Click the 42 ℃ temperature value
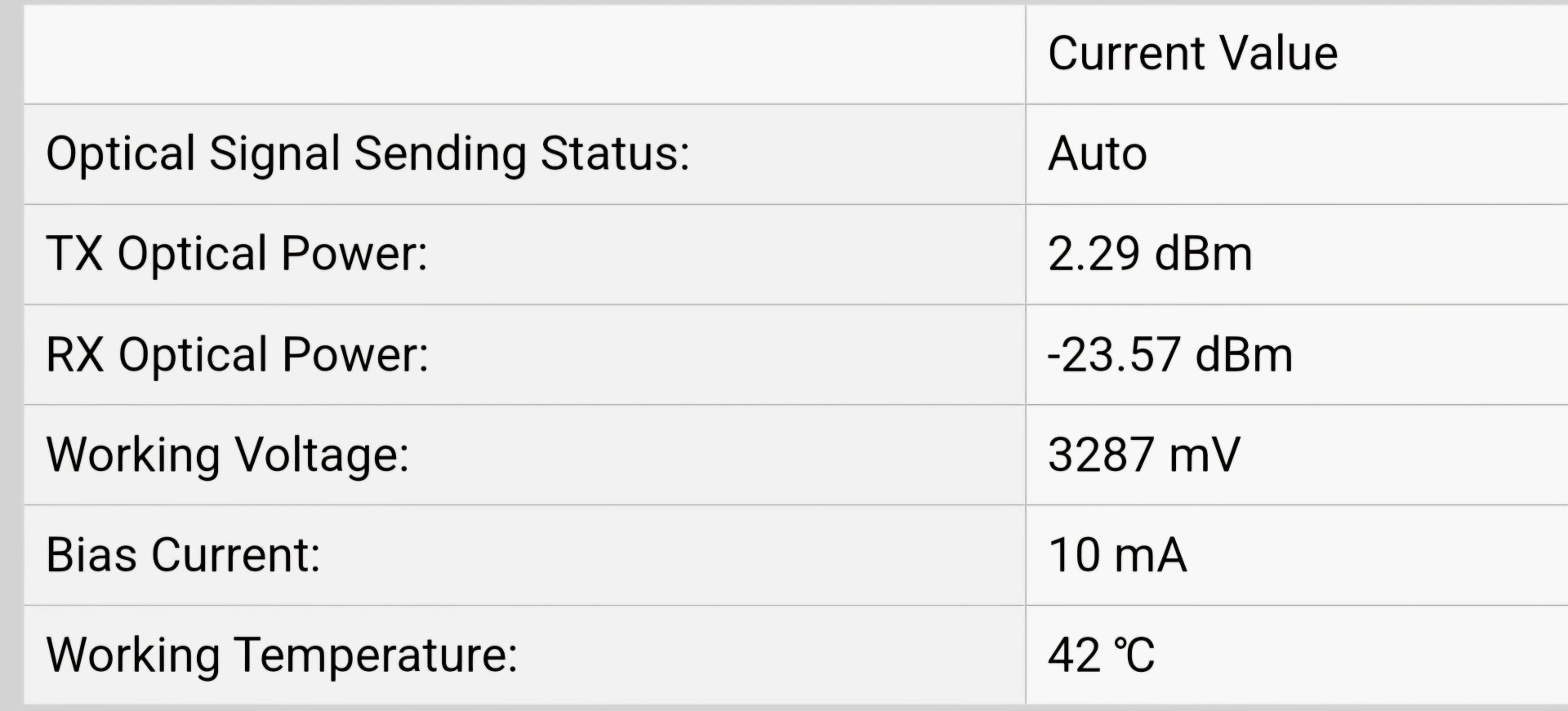 [x=1101, y=655]
